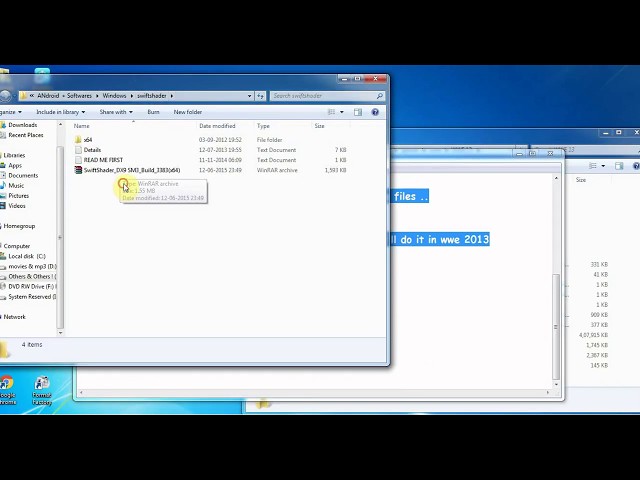Click Windows in the address breadcrumb
Screen dimensions: 640x480
pyautogui.click(x=114, y=96)
